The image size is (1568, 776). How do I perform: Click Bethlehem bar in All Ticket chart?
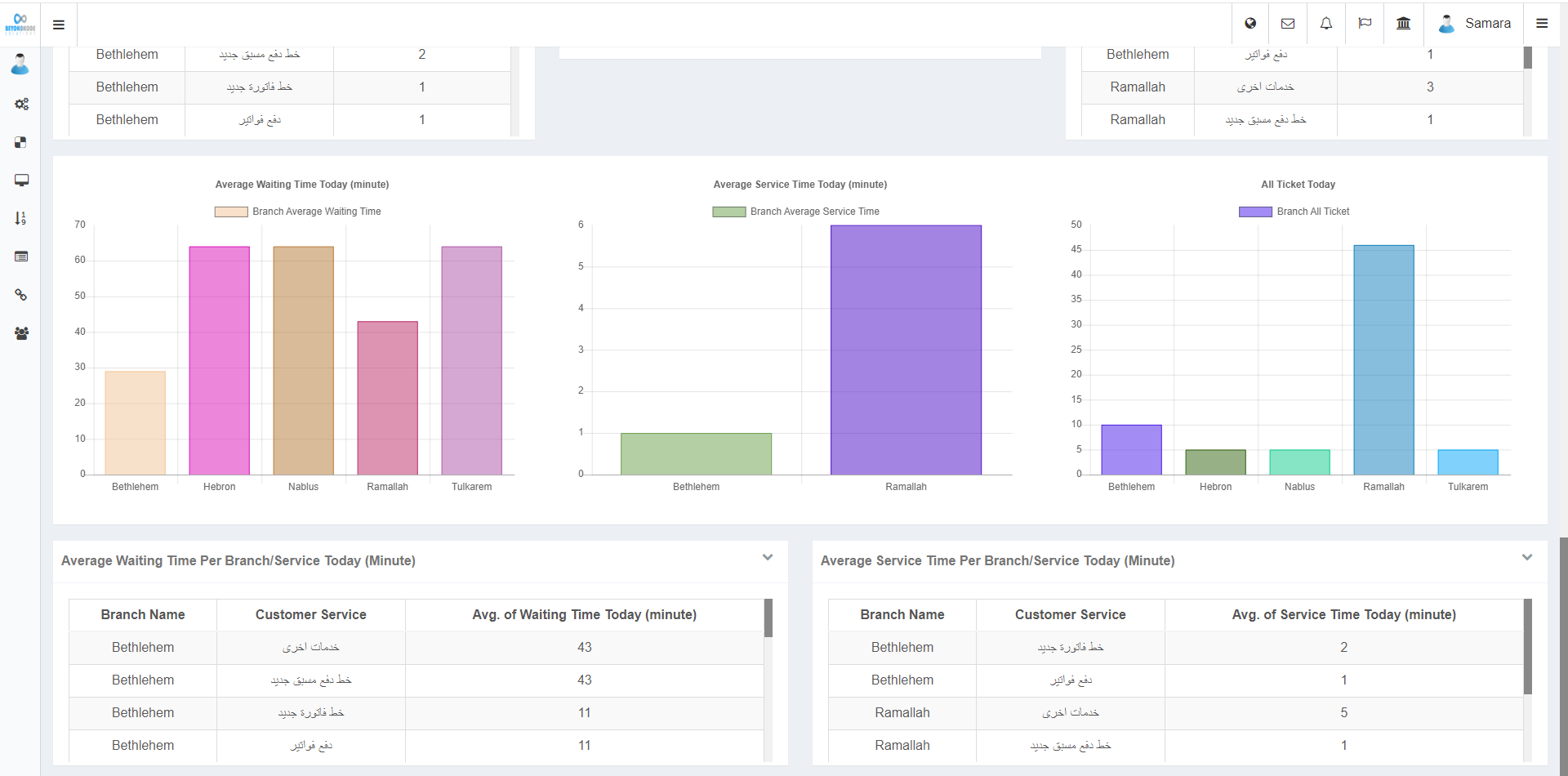point(1132,450)
